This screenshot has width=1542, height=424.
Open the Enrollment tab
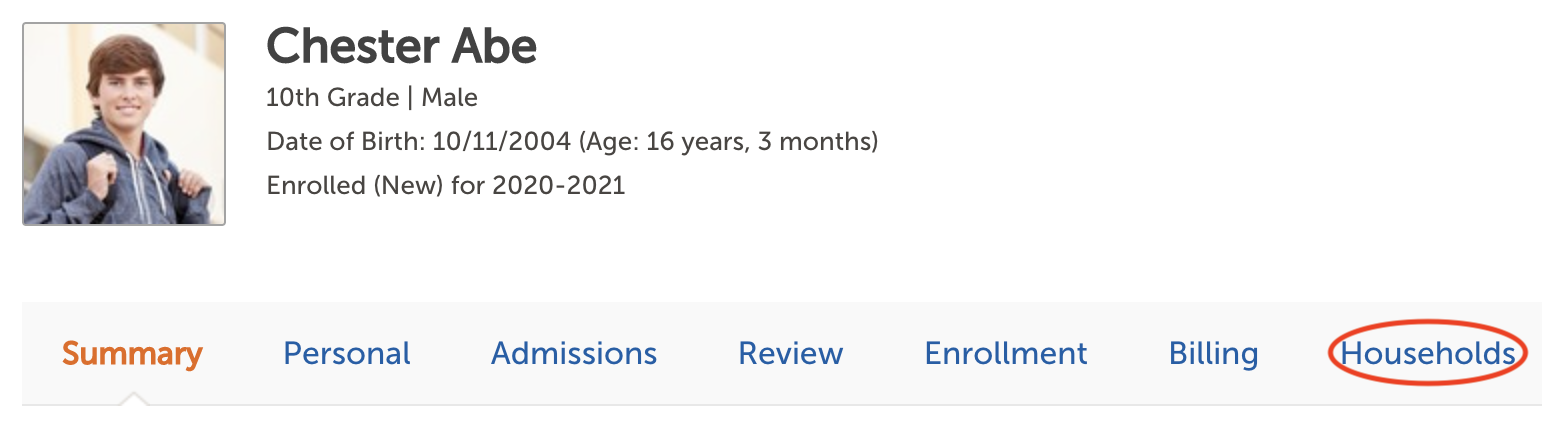(1006, 353)
